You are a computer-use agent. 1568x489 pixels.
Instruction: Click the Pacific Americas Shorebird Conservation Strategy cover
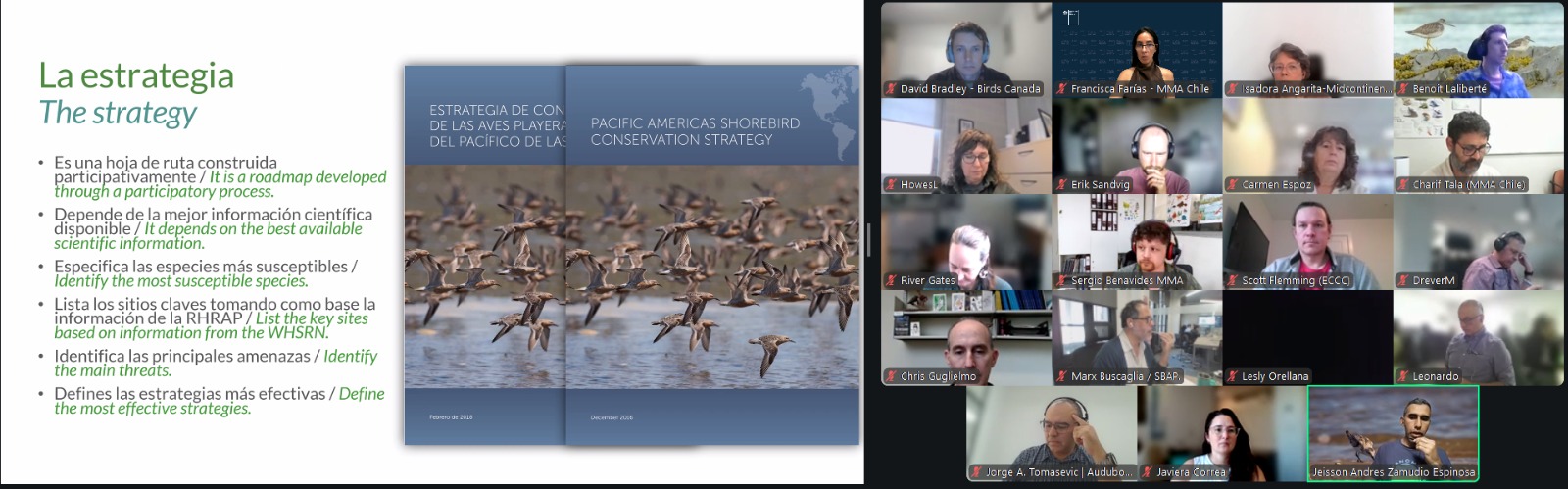tap(712, 255)
